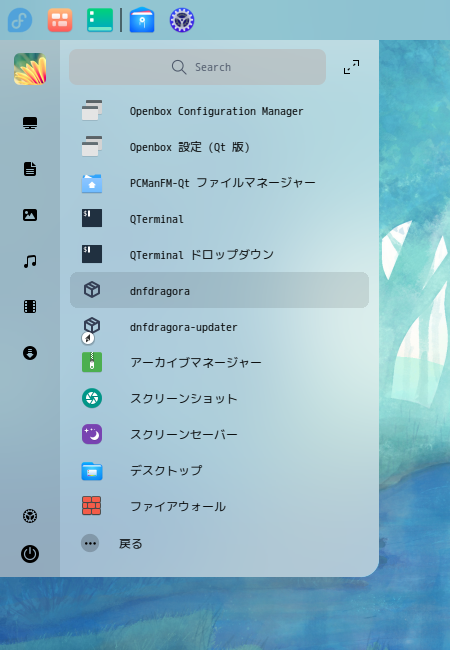Image resolution: width=450 pixels, height=650 pixels.
Task: Open Videos folder via film icon
Action: coord(30,307)
